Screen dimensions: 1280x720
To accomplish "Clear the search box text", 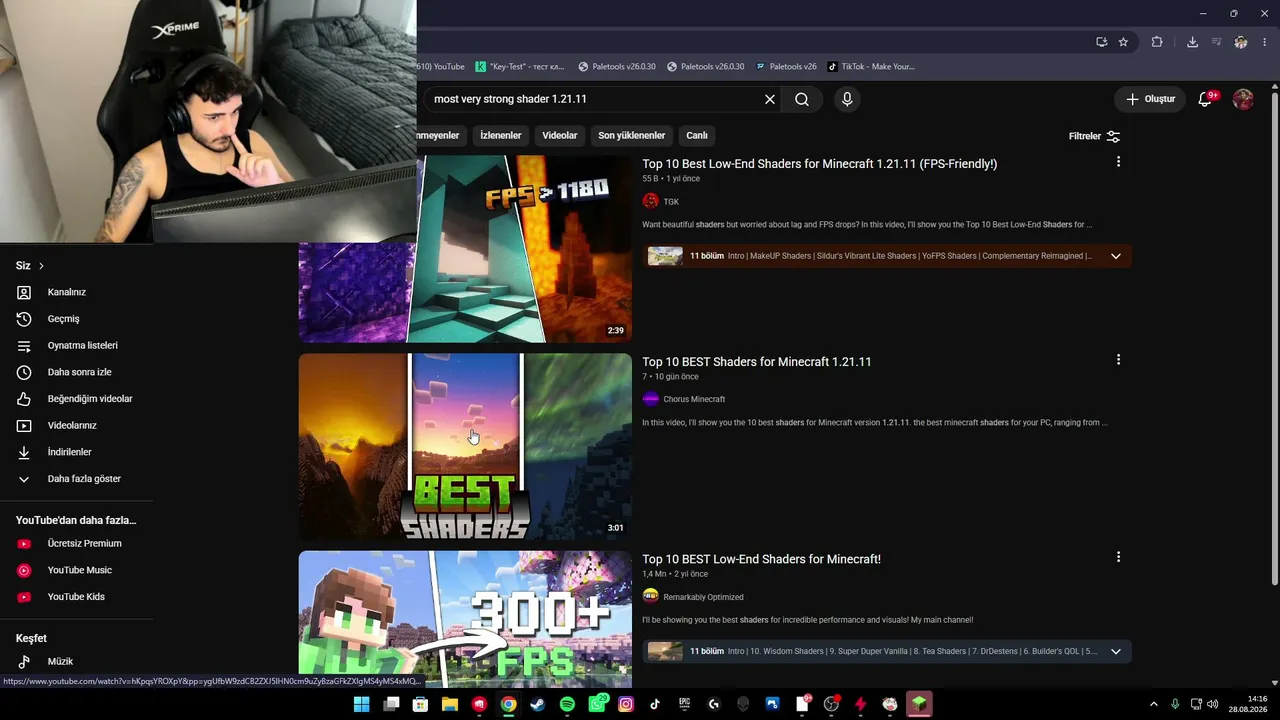I will click(x=770, y=99).
